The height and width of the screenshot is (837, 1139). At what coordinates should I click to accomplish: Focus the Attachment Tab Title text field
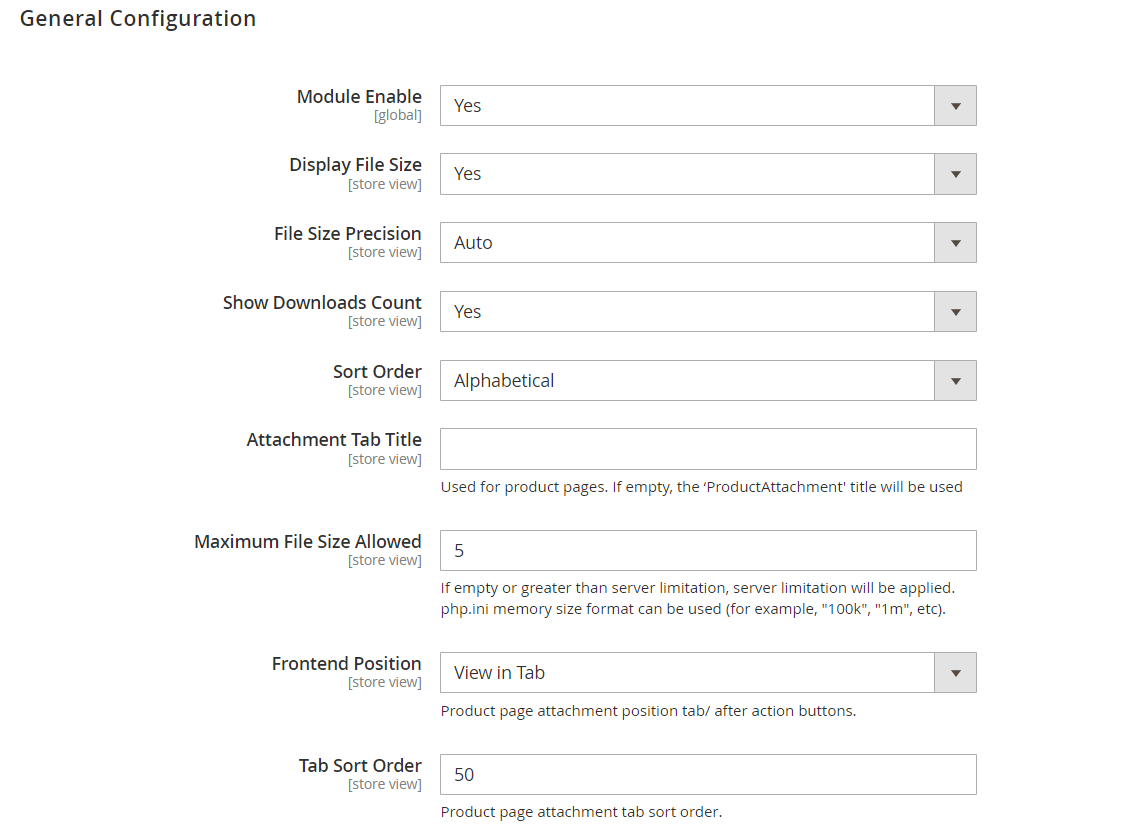[707, 449]
